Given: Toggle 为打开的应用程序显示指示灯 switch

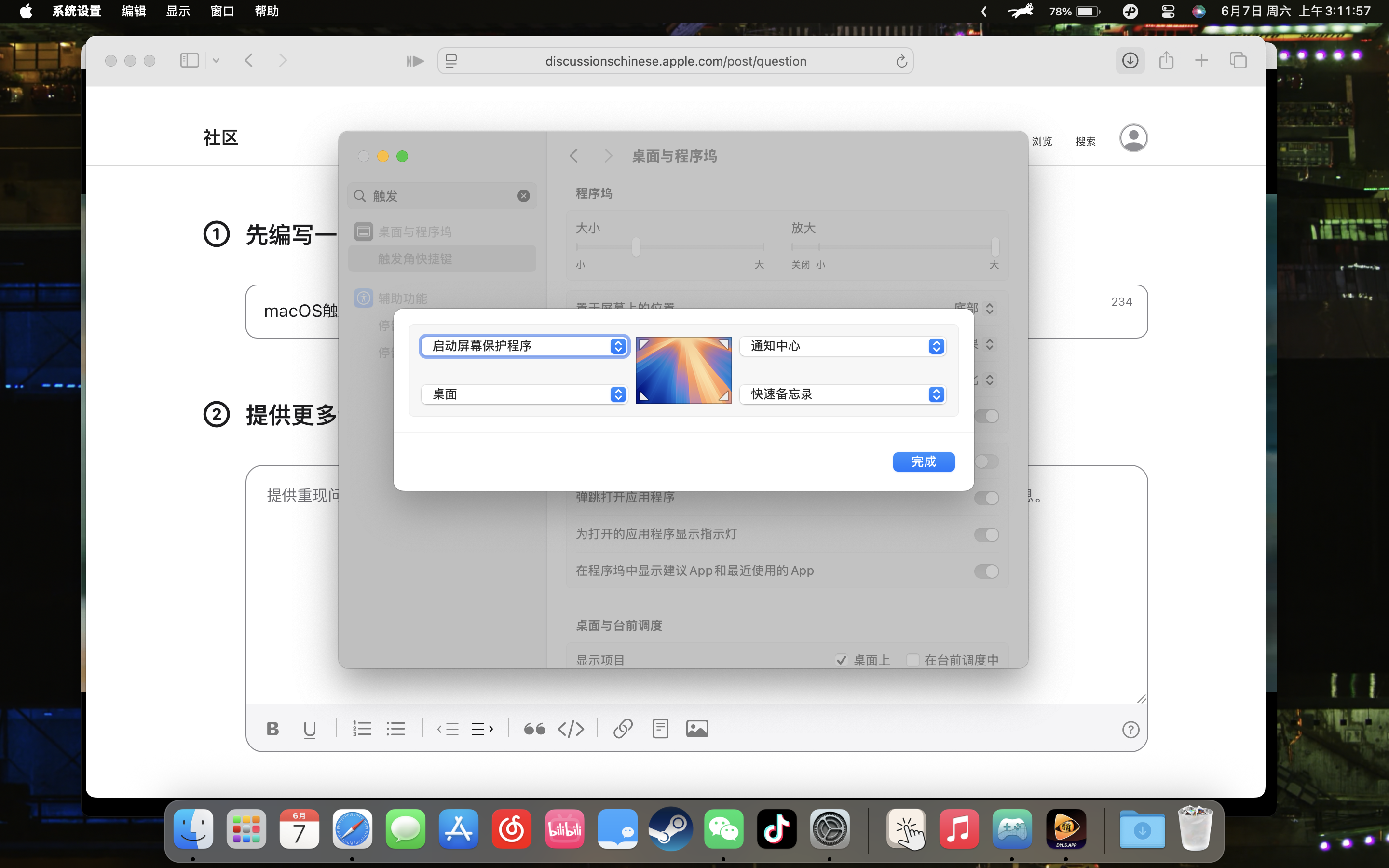Looking at the screenshot, I should (986, 534).
